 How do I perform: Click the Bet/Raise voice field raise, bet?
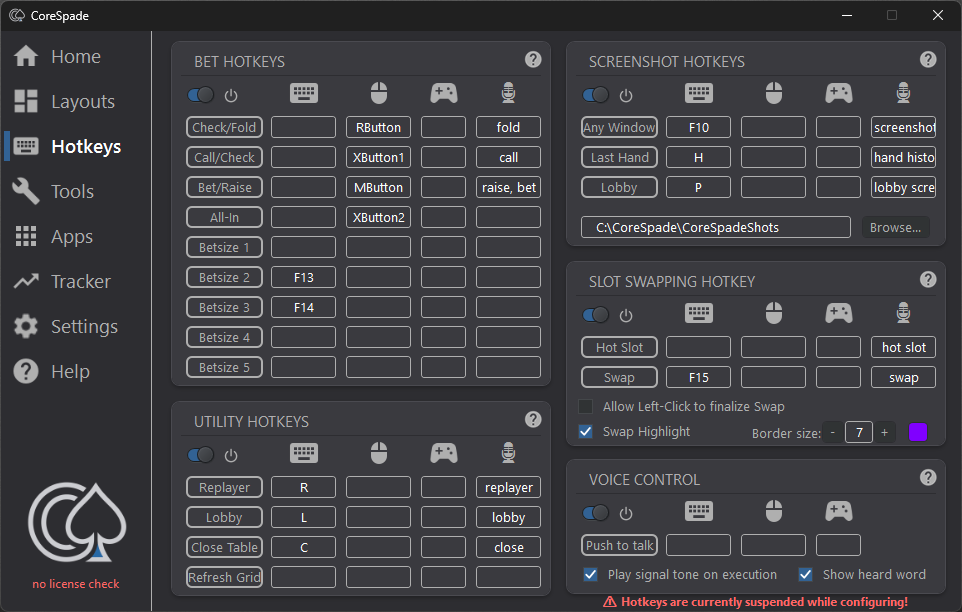(509, 187)
